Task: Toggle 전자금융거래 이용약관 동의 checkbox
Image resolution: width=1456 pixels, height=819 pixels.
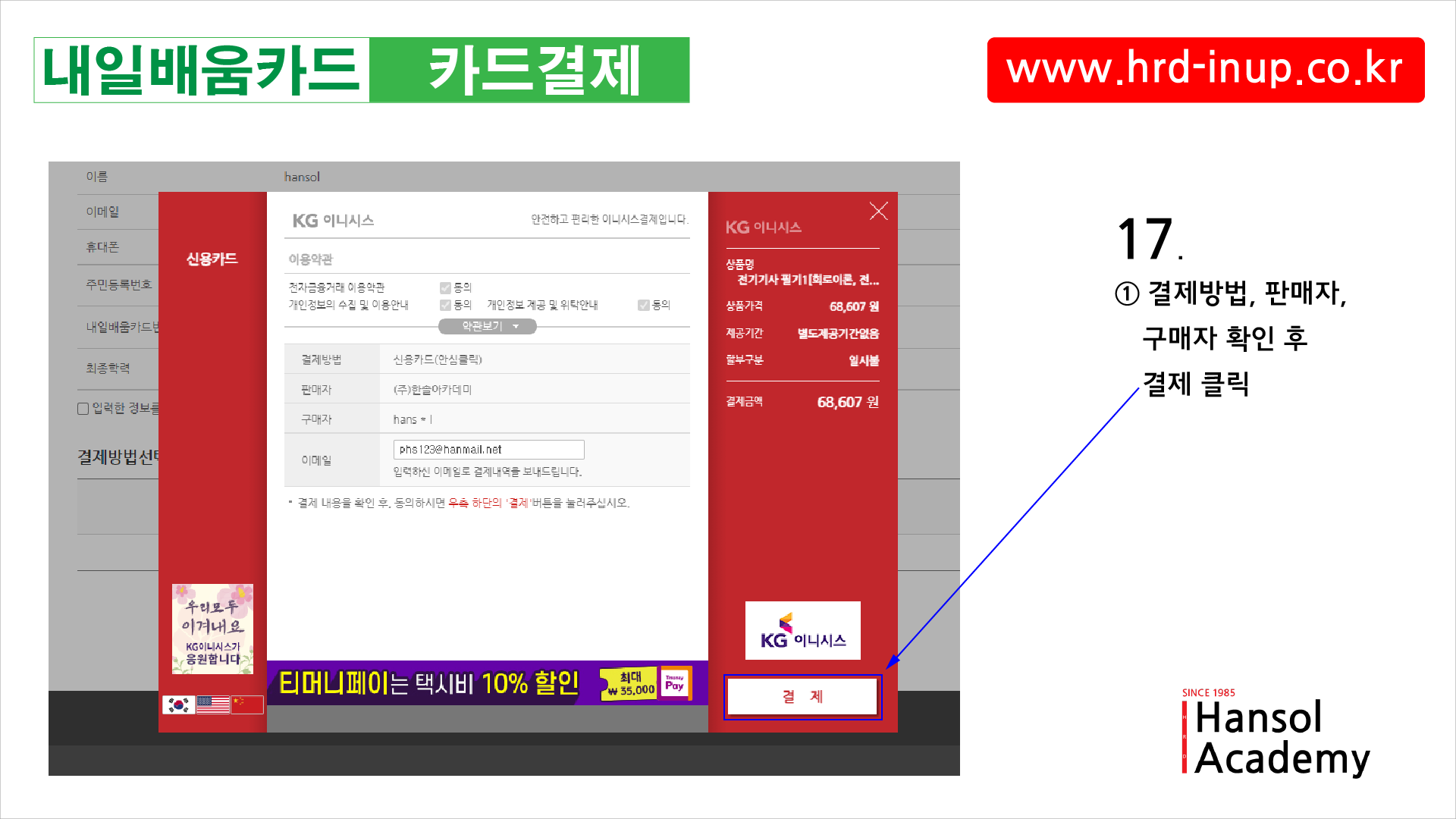Action: [x=445, y=287]
